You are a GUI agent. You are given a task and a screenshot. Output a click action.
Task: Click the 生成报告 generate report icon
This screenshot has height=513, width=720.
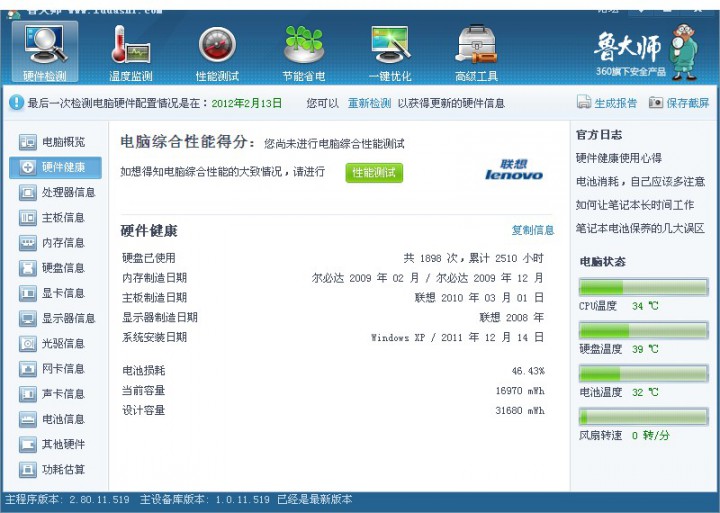pos(584,103)
